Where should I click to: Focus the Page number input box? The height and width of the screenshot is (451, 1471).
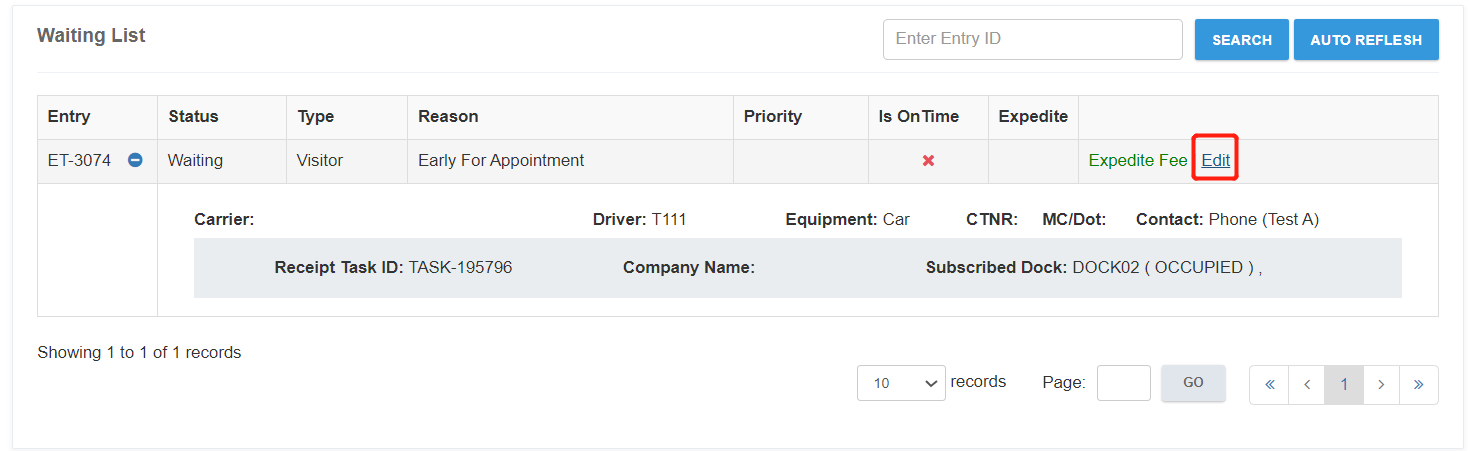click(1123, 383)
